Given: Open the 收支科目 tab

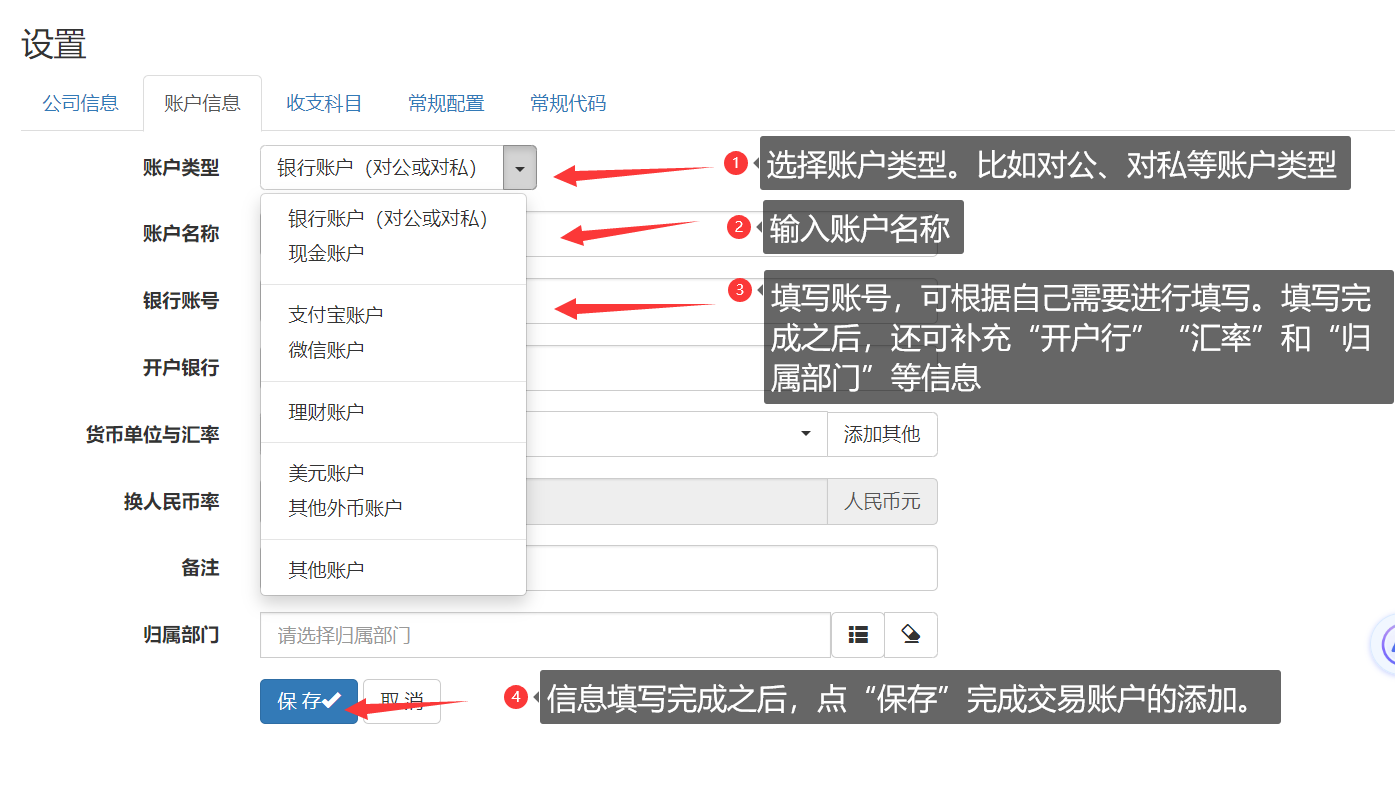Looking at the screenshot, I should point(324,103).
